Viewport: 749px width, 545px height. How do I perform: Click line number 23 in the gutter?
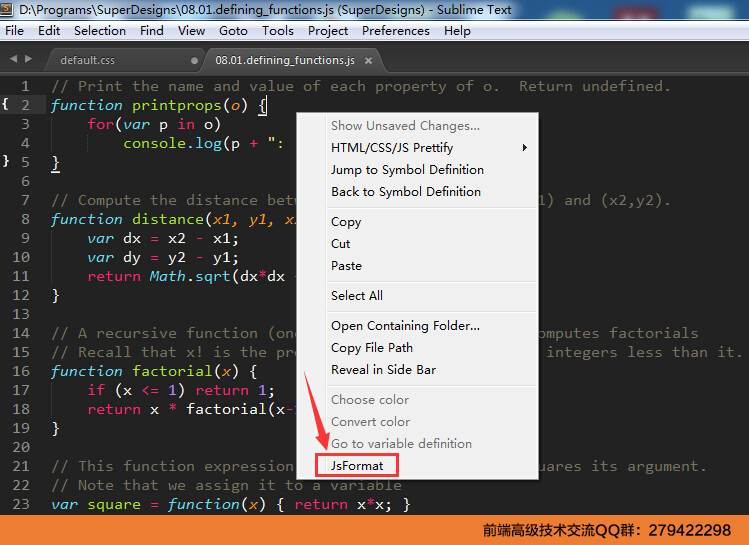tap(21, 504)
